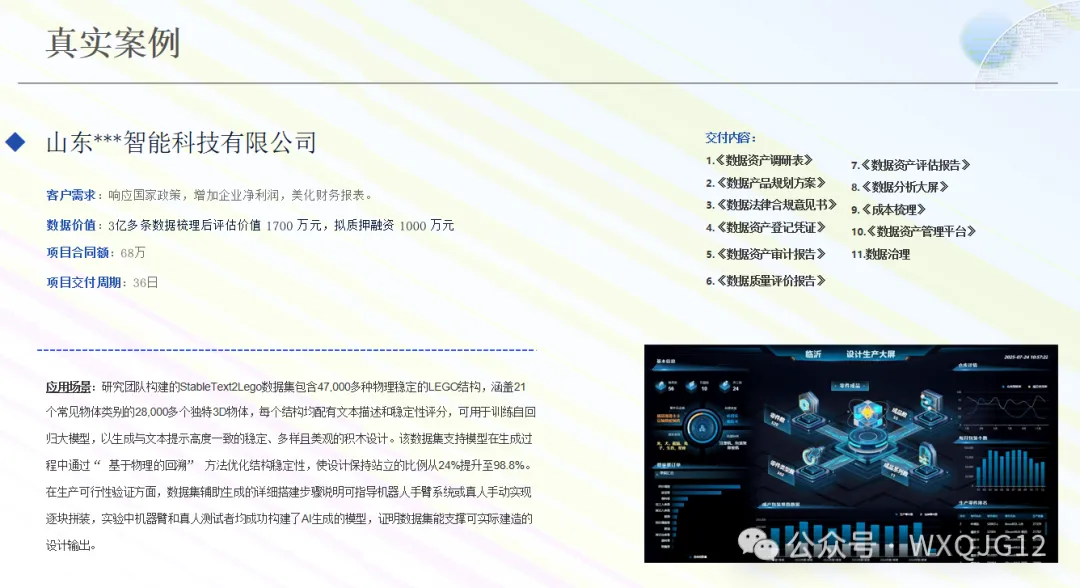Click the underlined 应用场景 label

coord(68,387)
